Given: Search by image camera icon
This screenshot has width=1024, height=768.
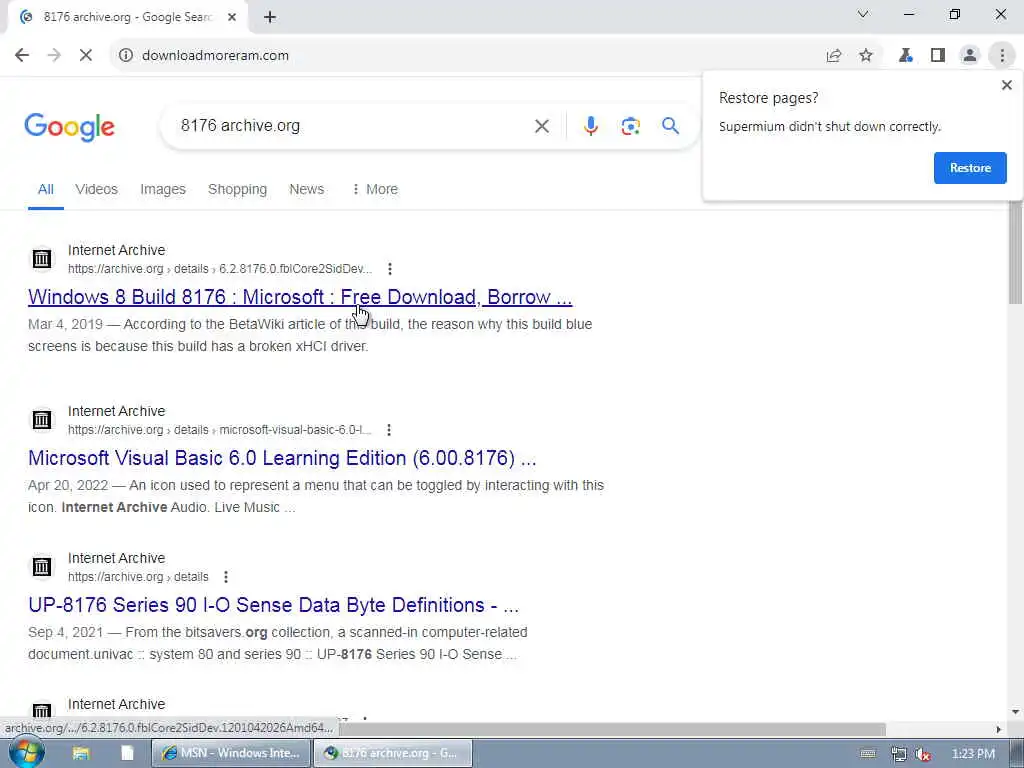Looking at the screenshot, I should tap(630, 126).
